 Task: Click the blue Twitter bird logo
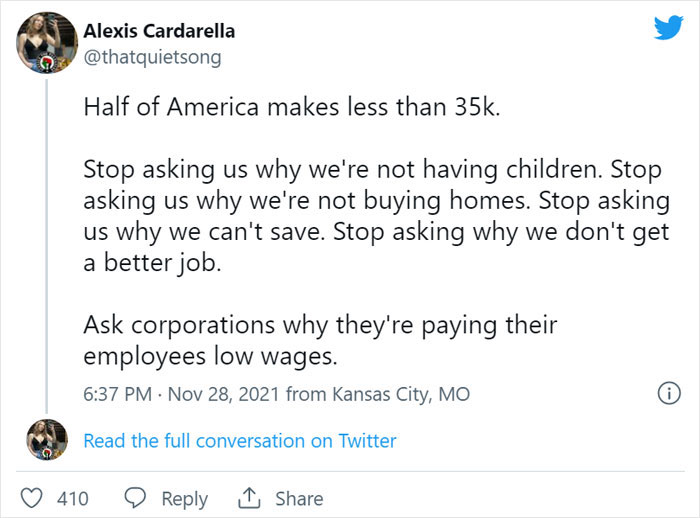[x=668, y=28]
